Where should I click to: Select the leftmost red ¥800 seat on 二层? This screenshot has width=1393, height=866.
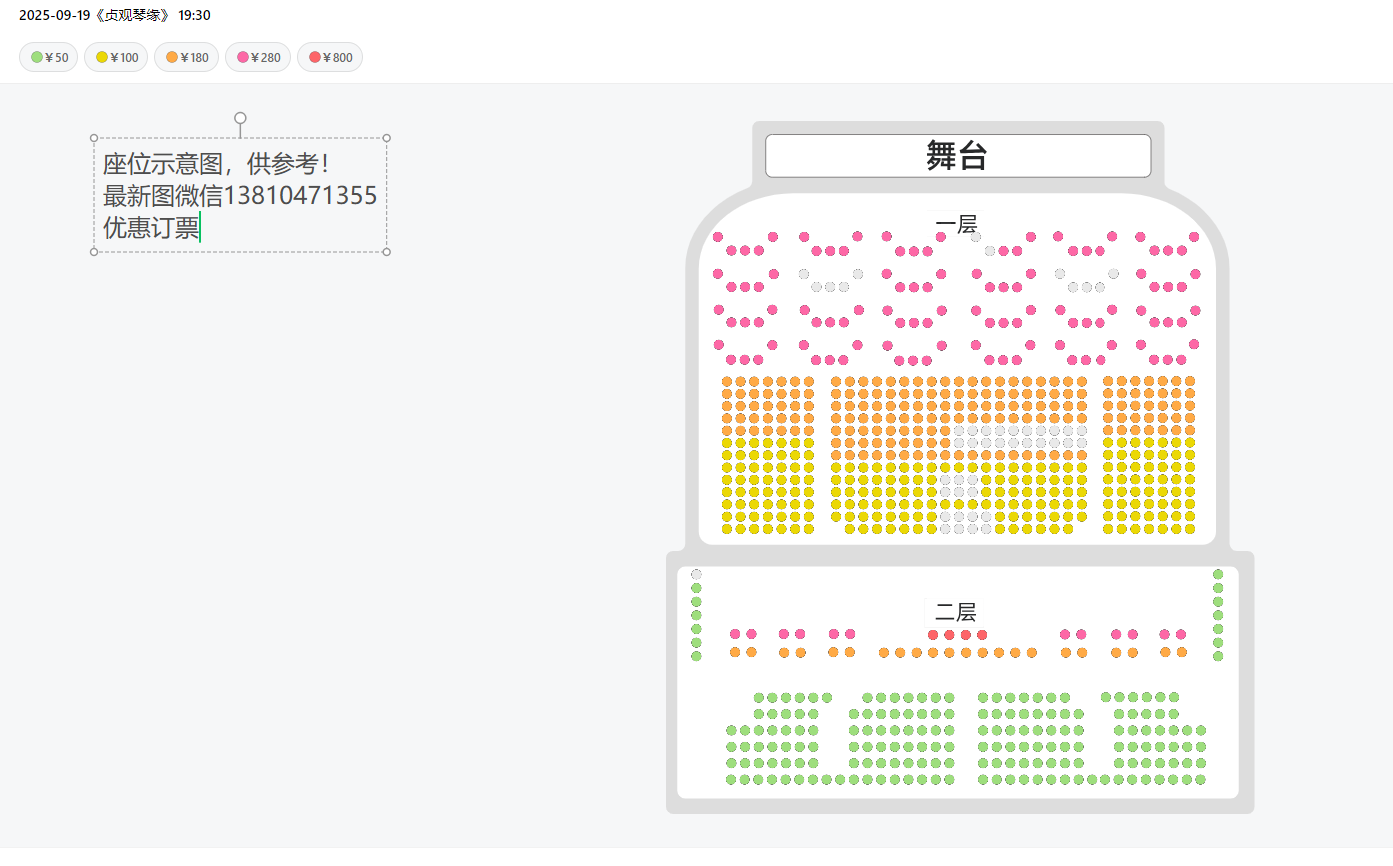pyautogui.click(x=933, y=635)
